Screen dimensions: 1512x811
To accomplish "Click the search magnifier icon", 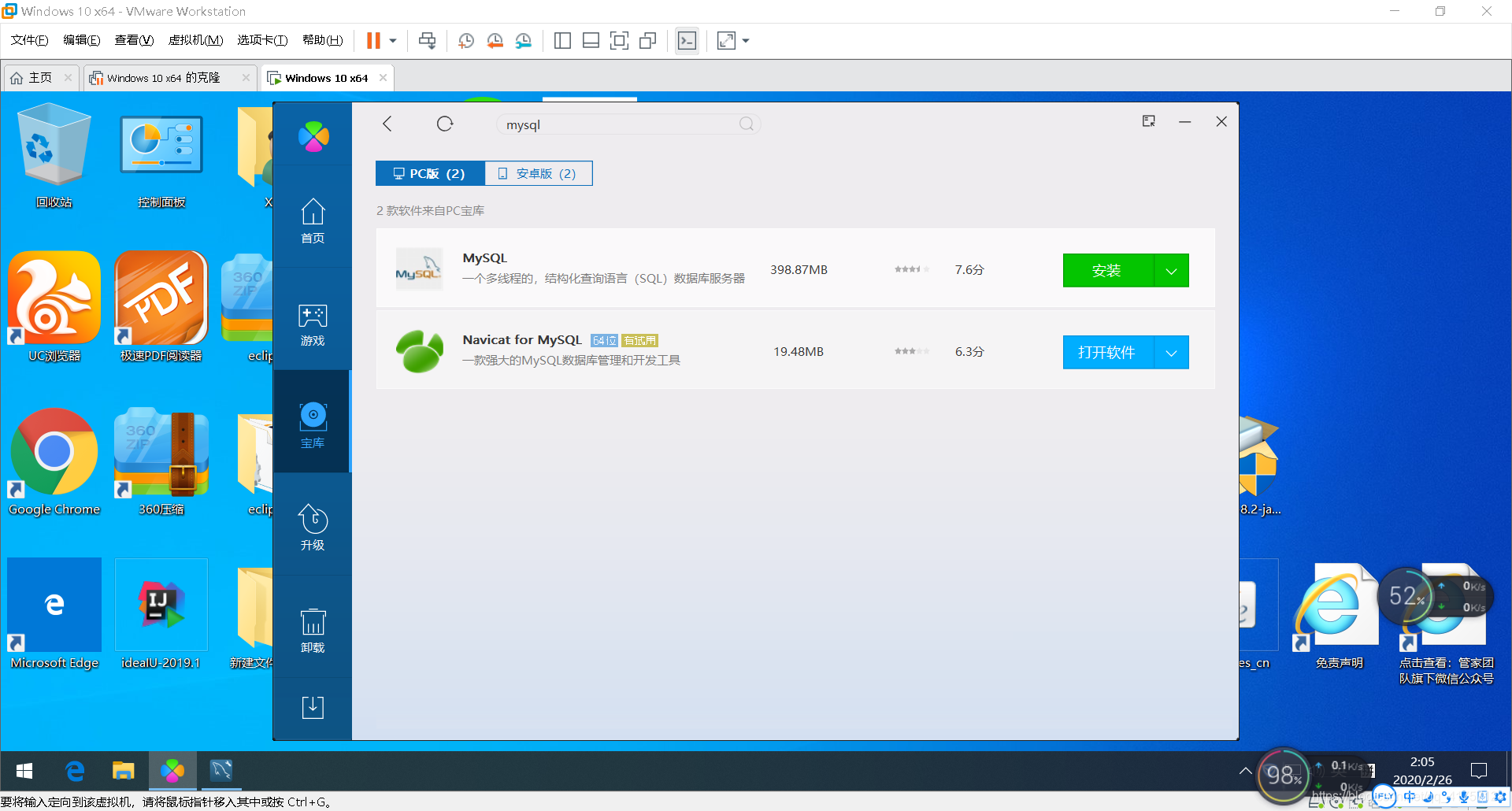I will coord(746,124).
